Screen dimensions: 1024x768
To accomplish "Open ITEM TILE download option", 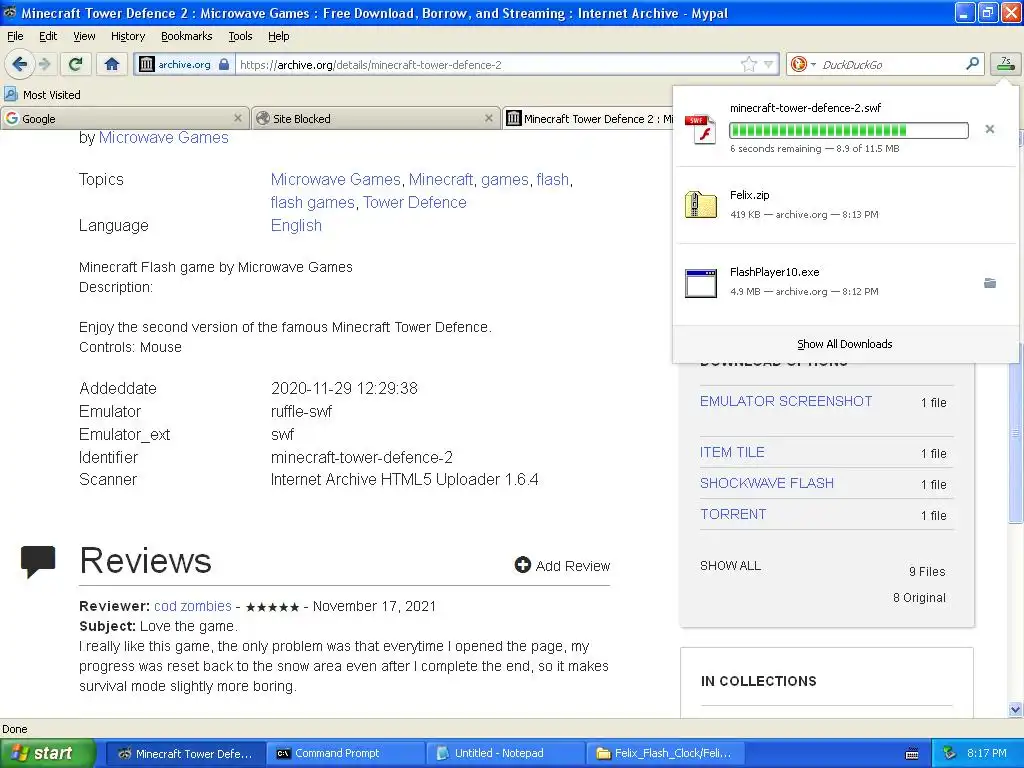I will tap(732, 452).
